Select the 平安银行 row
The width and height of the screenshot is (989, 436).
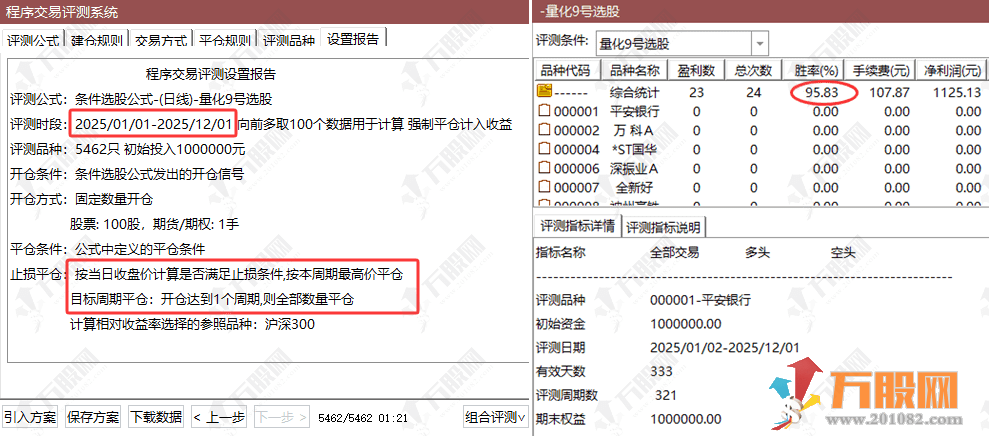pos(761,112)
